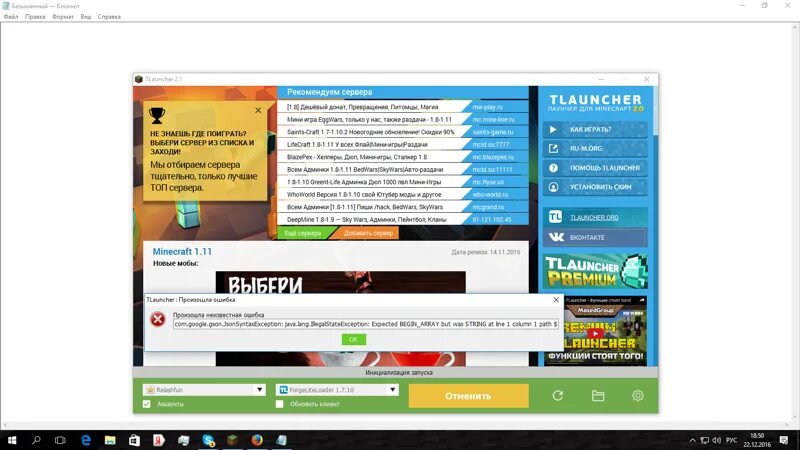The height and width of the screenshot is (450, 800).
Task: Enable the Обновить клиент checkbox
Action: tap(280, 404)
